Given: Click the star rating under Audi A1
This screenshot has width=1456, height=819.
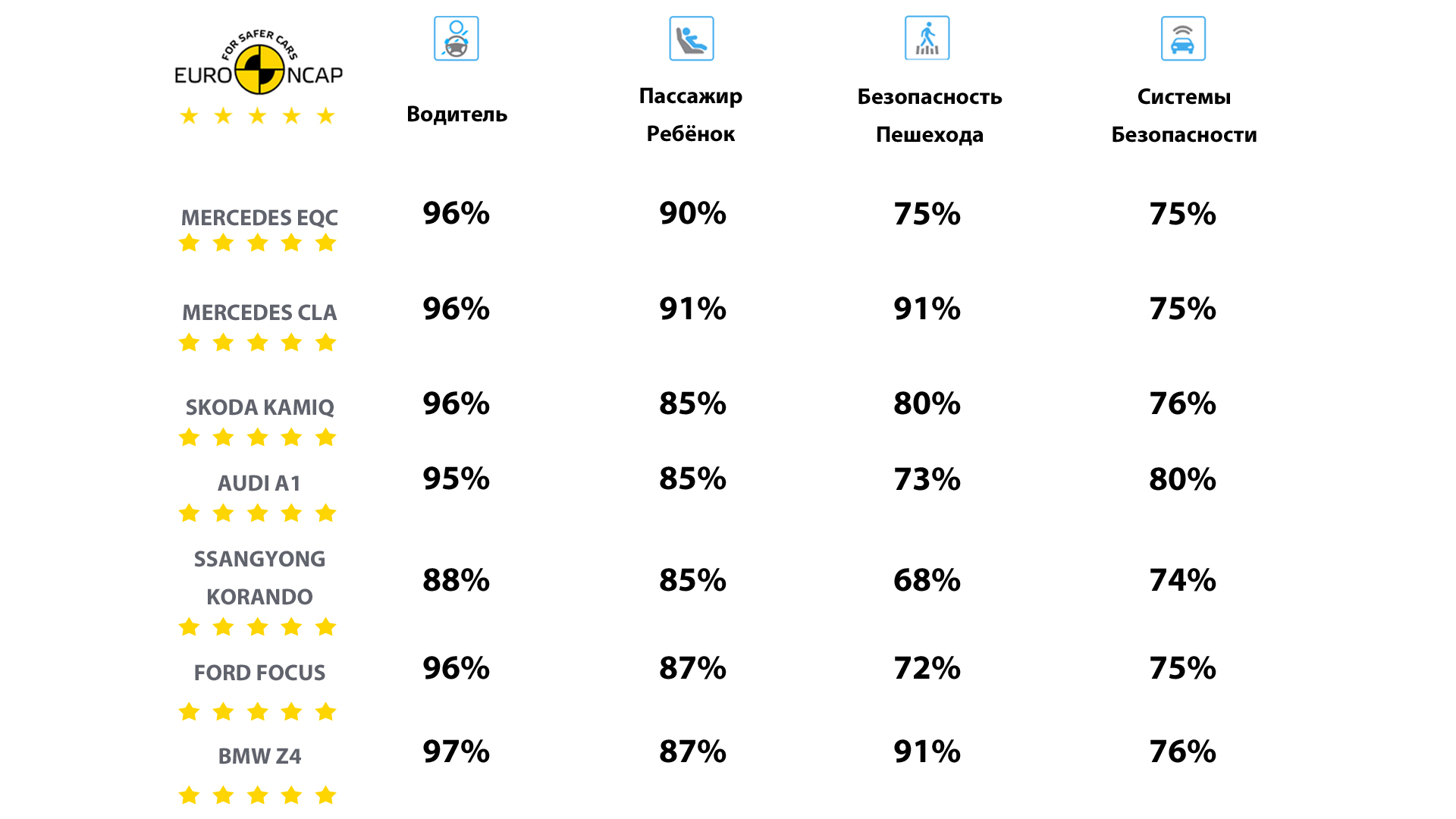Looking at the screenshot, I should tap(257, 513).
